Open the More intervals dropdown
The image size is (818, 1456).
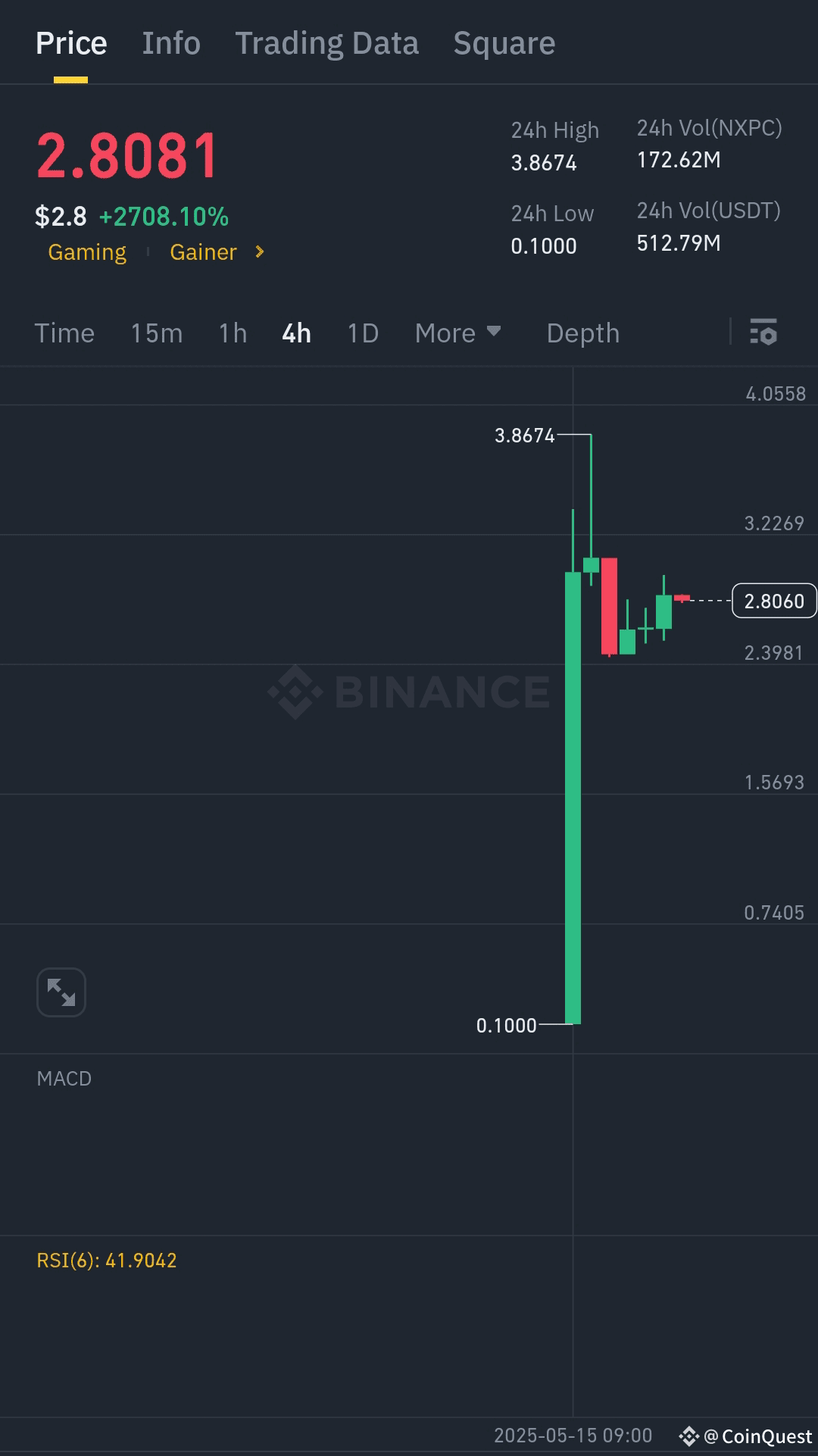pyautogui.click(x=457, y=333)
